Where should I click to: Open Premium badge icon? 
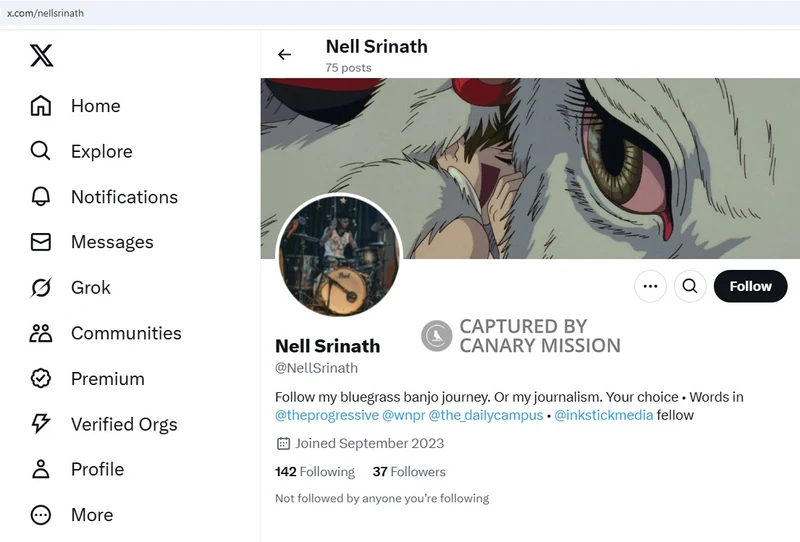pos(41,378)
